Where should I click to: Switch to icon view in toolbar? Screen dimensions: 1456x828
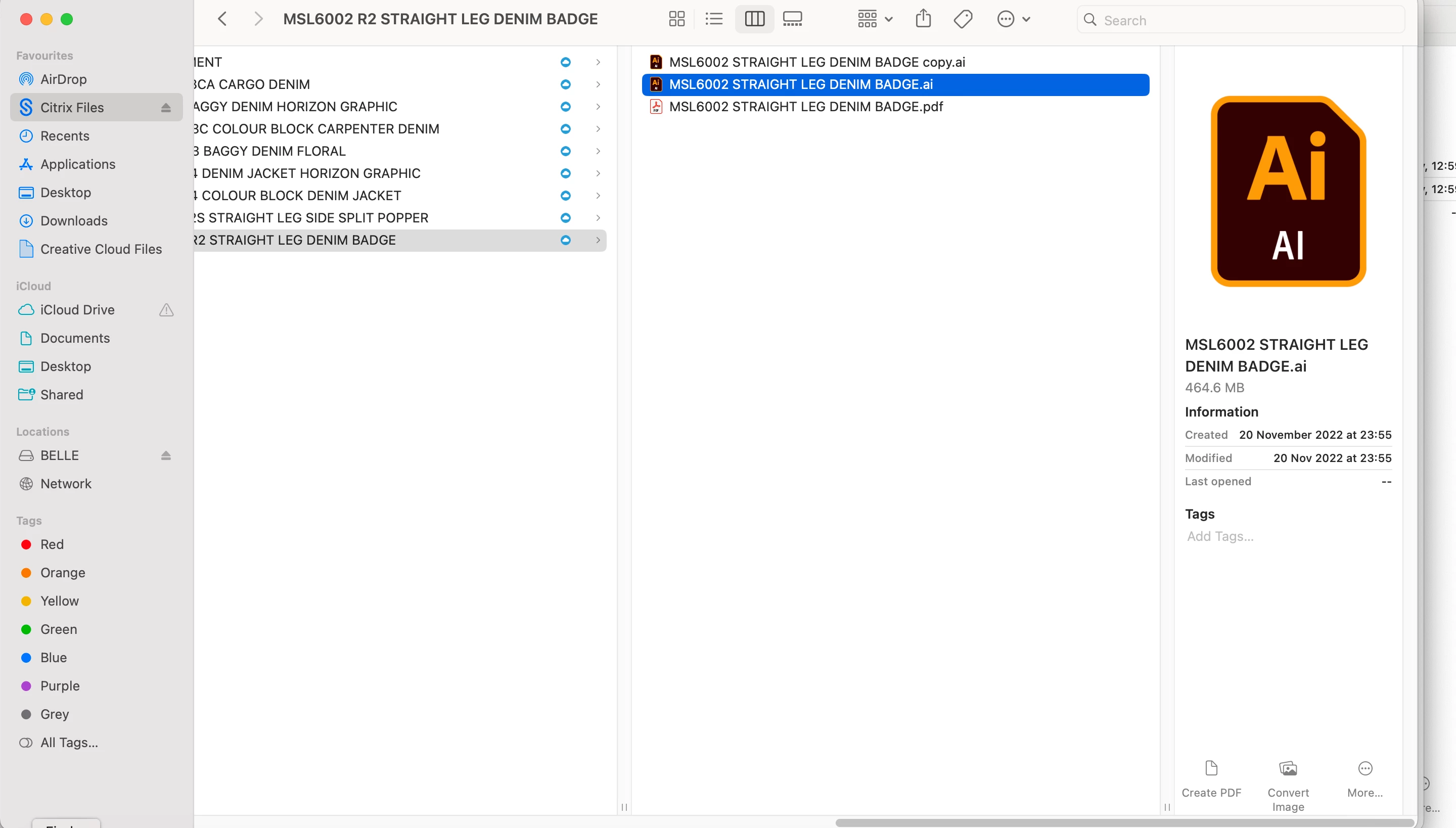(x=676, y=19)
